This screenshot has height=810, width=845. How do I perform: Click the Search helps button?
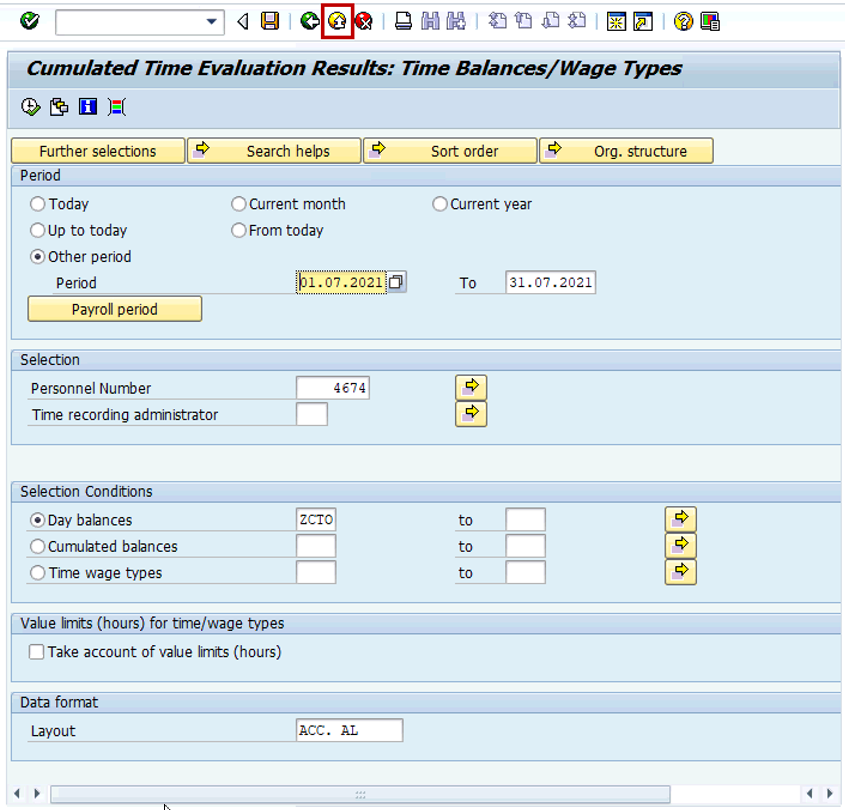[x=274, y=151]
